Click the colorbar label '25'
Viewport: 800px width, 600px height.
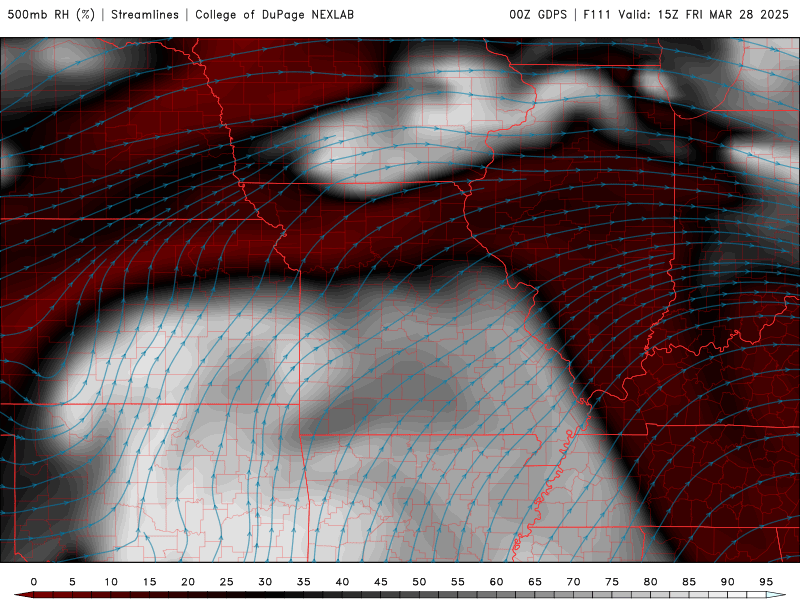[227, 582]
